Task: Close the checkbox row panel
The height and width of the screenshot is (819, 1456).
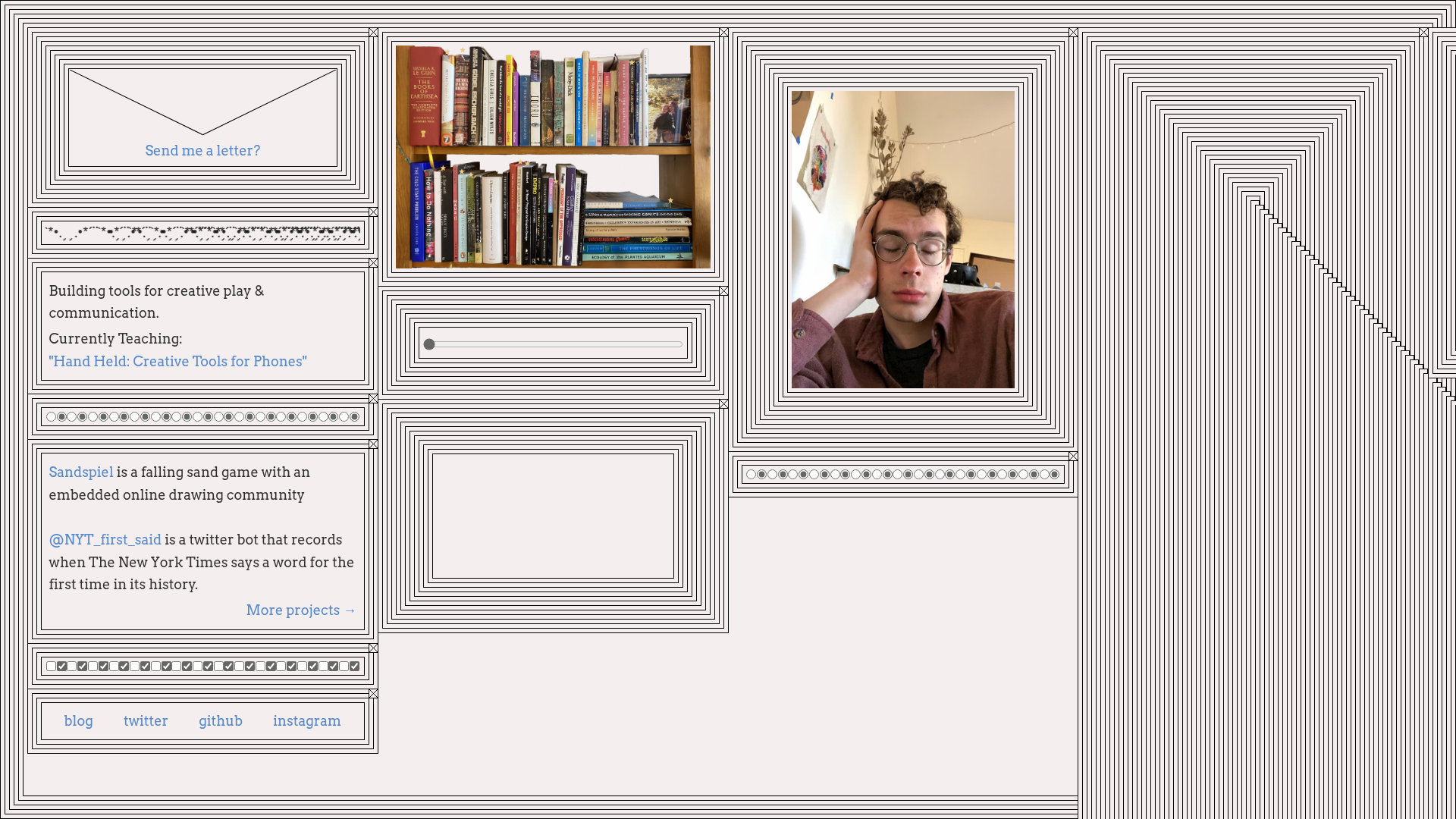Action: point(373,648)
